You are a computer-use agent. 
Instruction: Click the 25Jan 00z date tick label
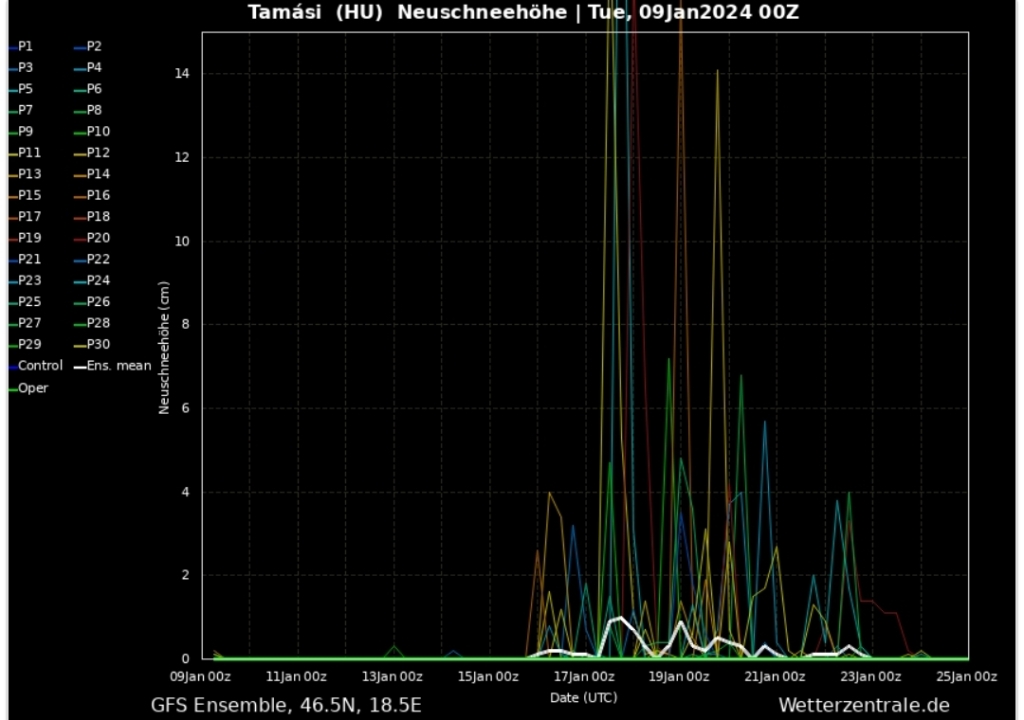967,677
